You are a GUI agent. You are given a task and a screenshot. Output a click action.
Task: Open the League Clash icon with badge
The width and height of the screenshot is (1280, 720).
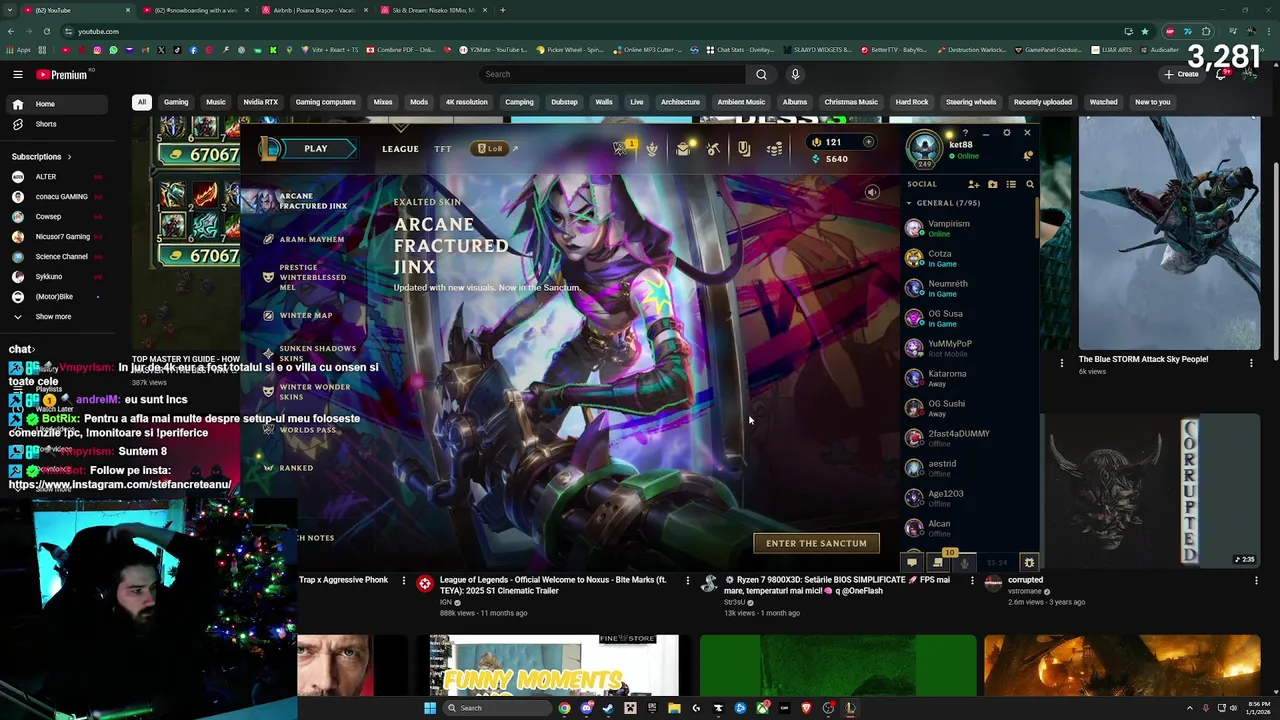point(622,148)
